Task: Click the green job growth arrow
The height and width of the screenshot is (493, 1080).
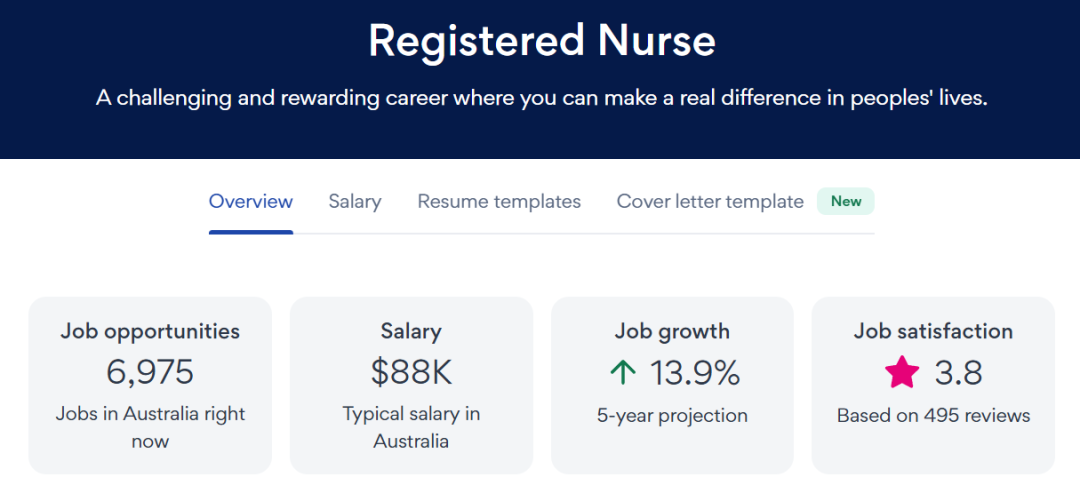Action: coord(623,373)
